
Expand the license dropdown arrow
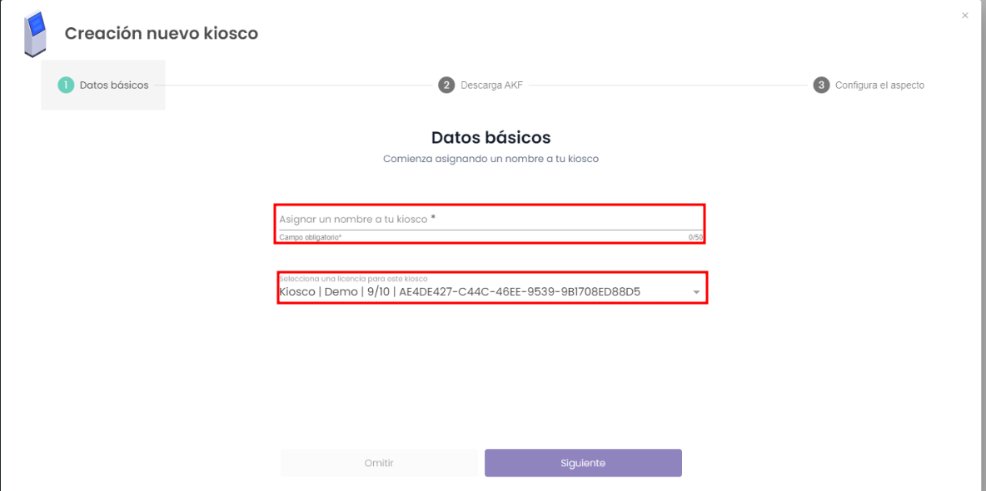[x=696, y=292]
